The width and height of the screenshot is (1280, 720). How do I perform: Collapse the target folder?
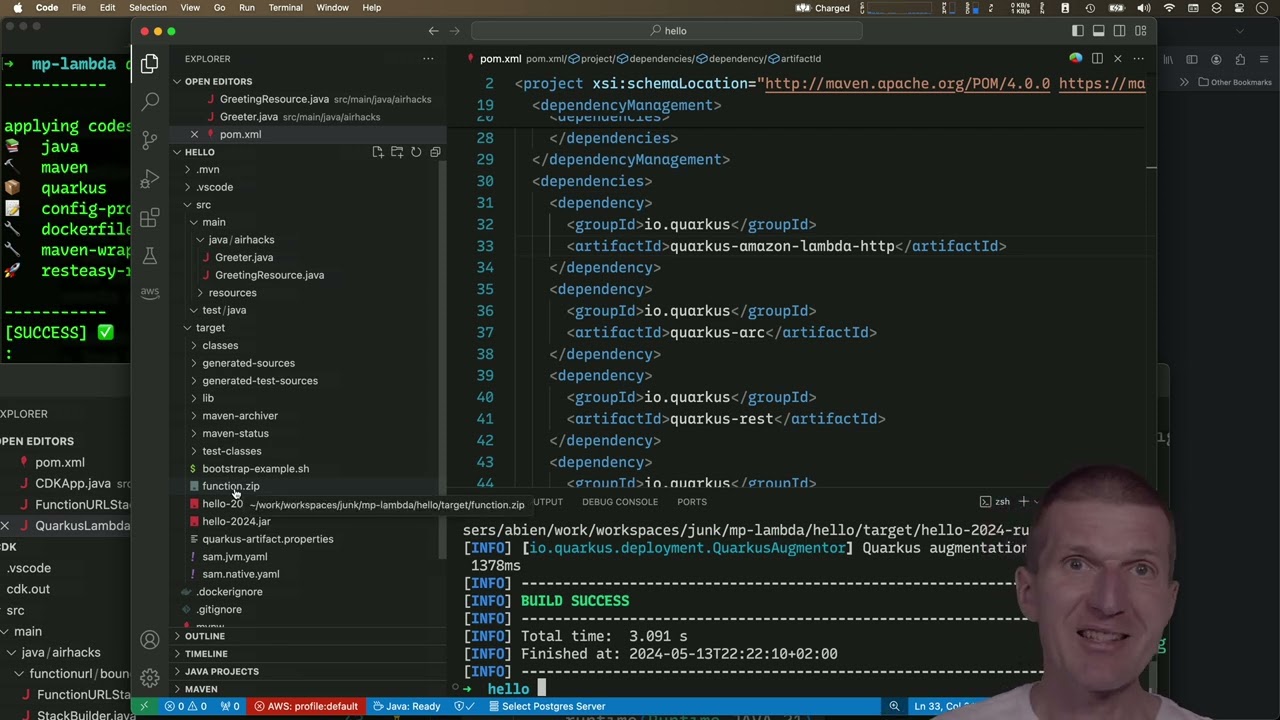pos(210,328)
